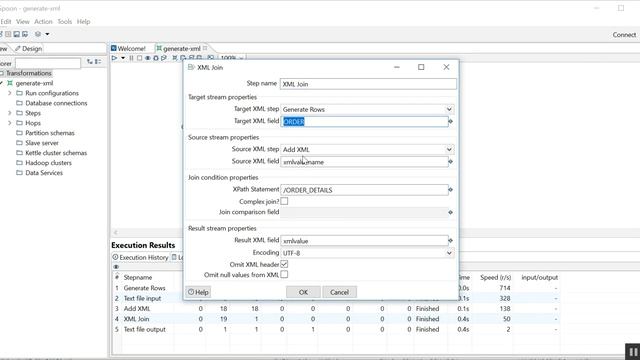Debug the transformation via the toolbar bug icon
The width and height of the screenshot is (640, 360).
pyautogui.click(x=156, y=58)
